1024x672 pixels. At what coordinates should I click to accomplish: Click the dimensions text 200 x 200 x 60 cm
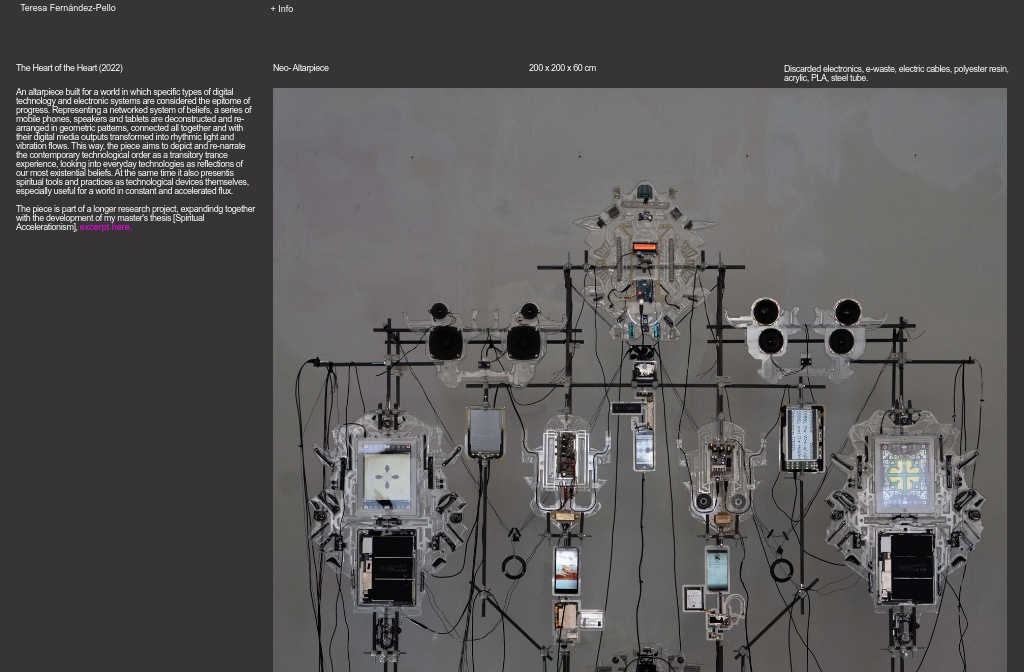pyautogui.click(x=562, y=68)
